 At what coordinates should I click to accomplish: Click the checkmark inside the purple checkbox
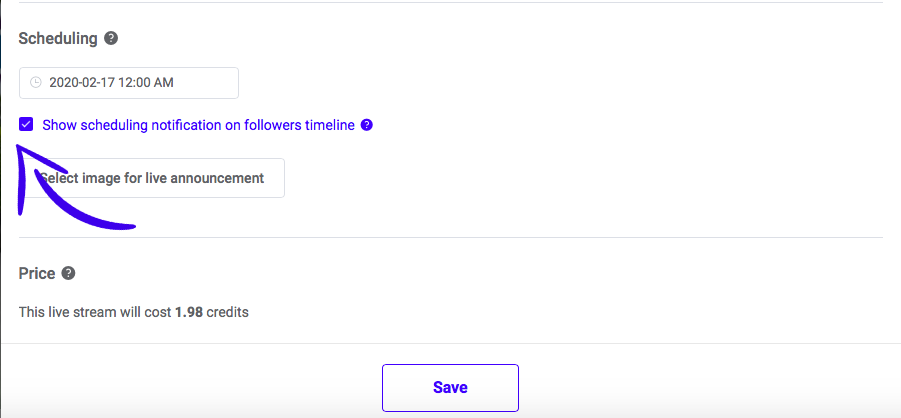(26, 124)
